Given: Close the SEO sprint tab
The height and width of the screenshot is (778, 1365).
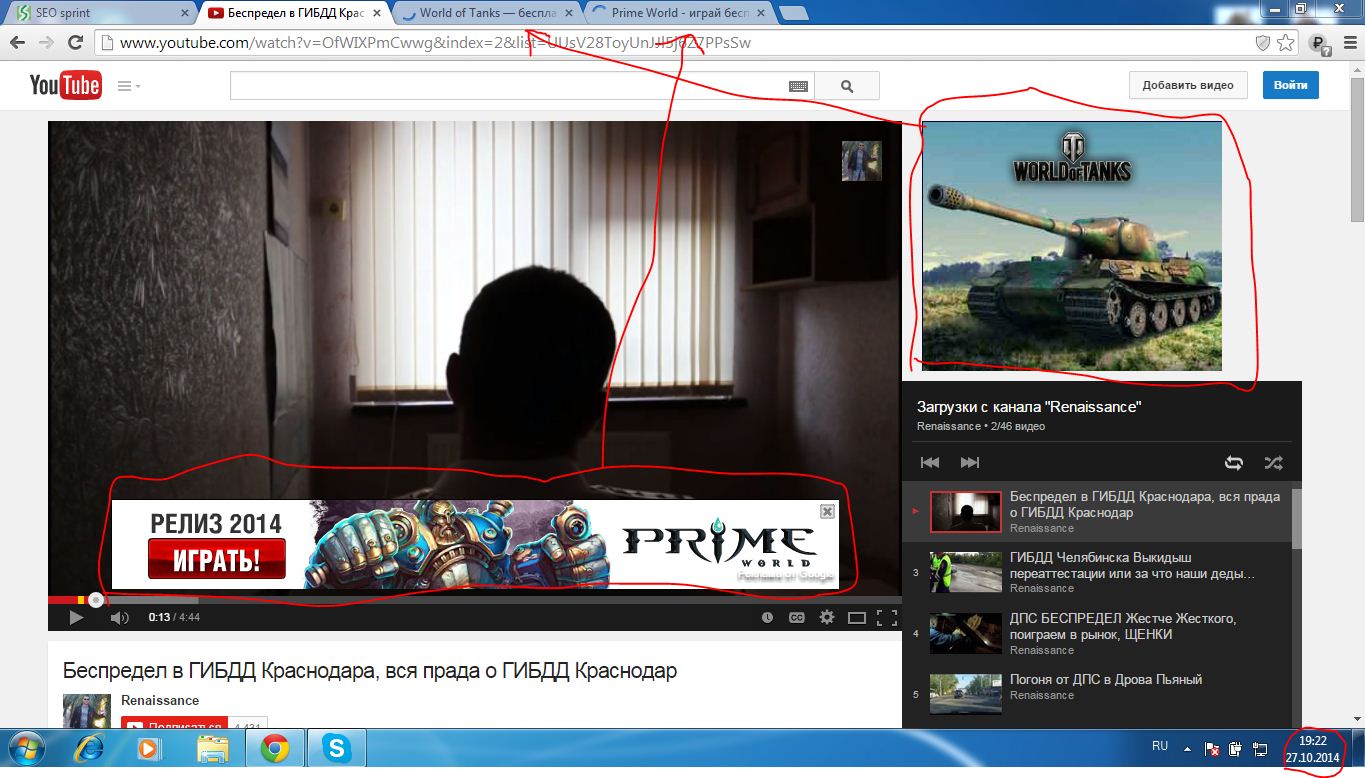Looking at the screenshot, I should 183,14.
